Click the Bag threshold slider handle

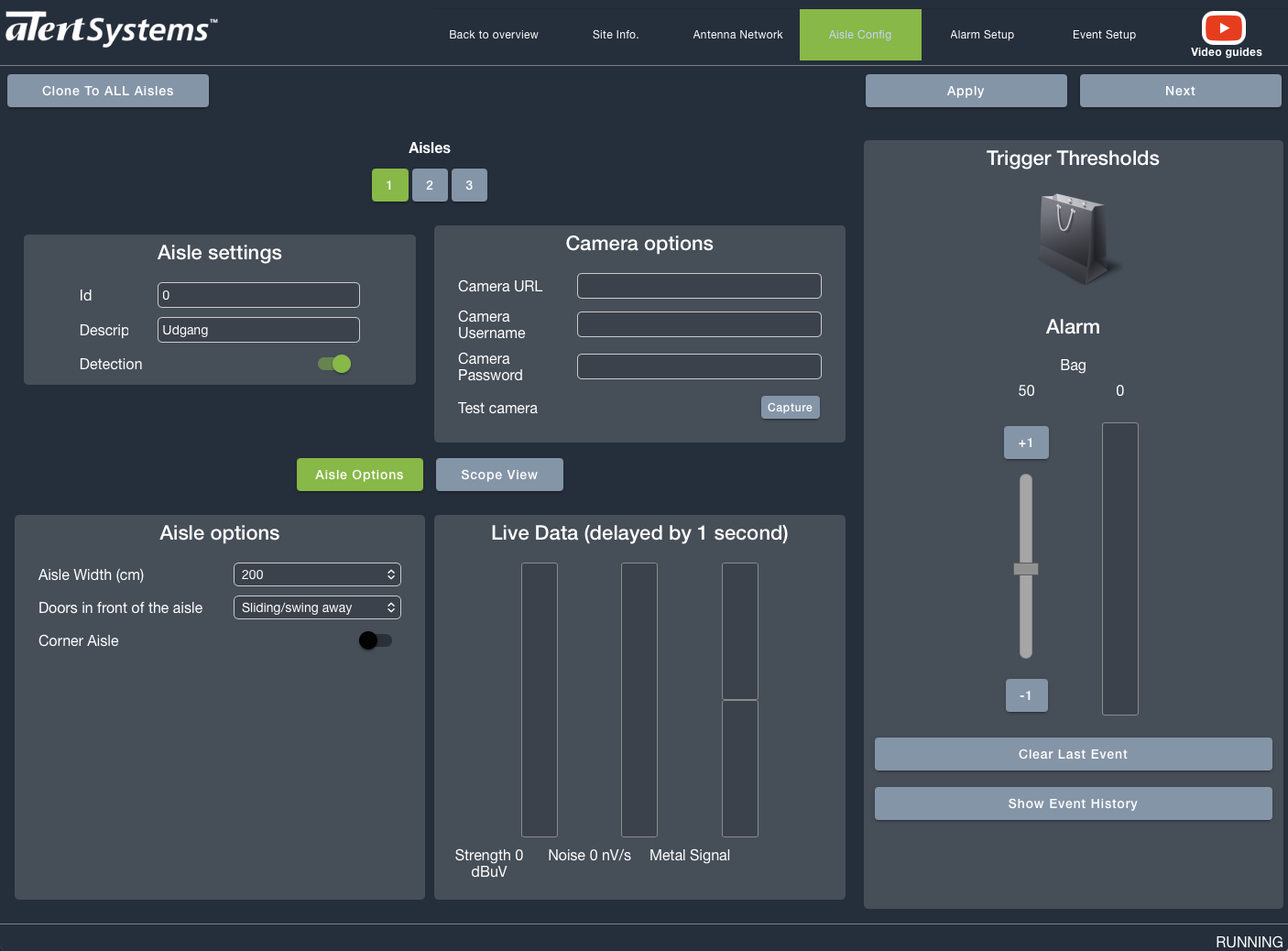1026,569
